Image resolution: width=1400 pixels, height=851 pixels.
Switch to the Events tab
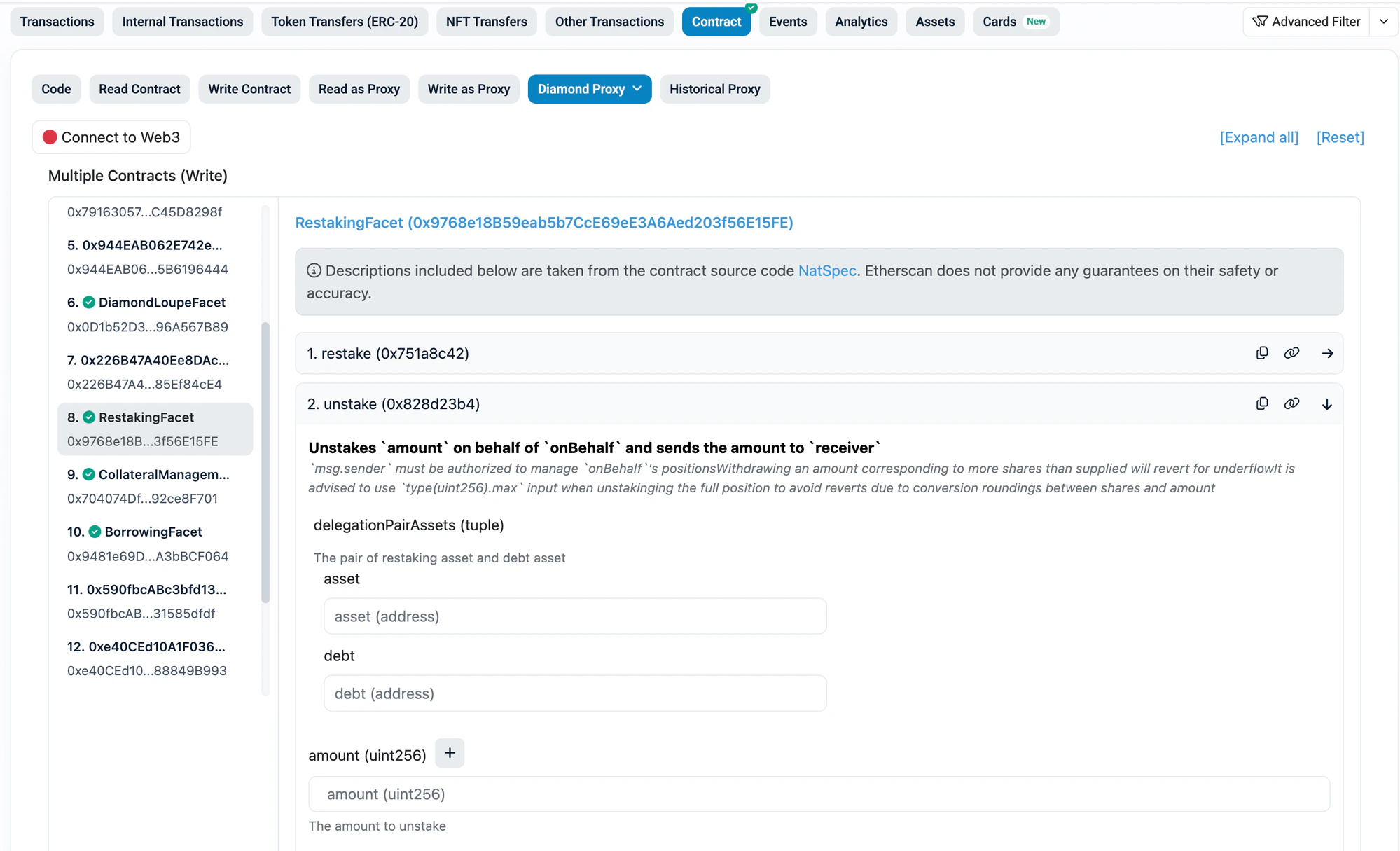787,22
